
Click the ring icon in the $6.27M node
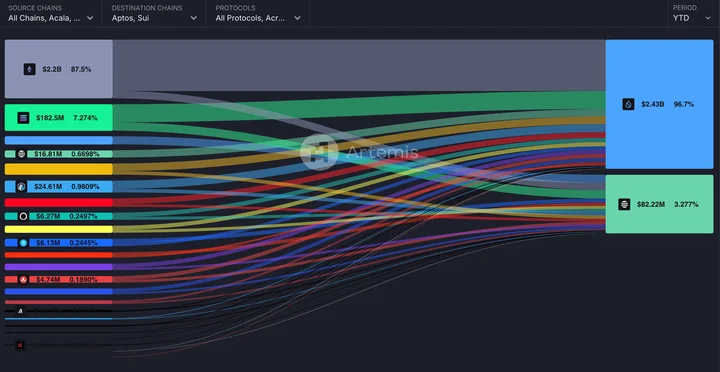(23, 216)
